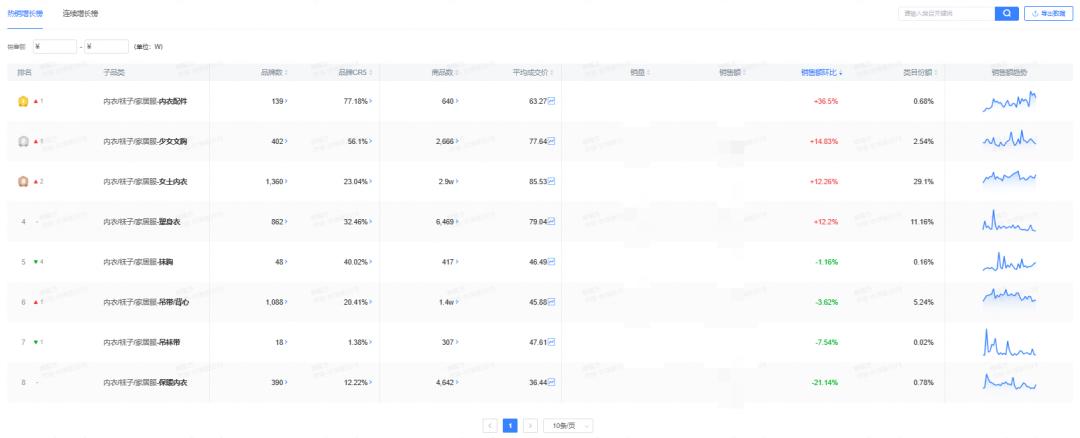Expand product count 2,666 arrow
The image size is (1080, 438).
click(457, 141)
